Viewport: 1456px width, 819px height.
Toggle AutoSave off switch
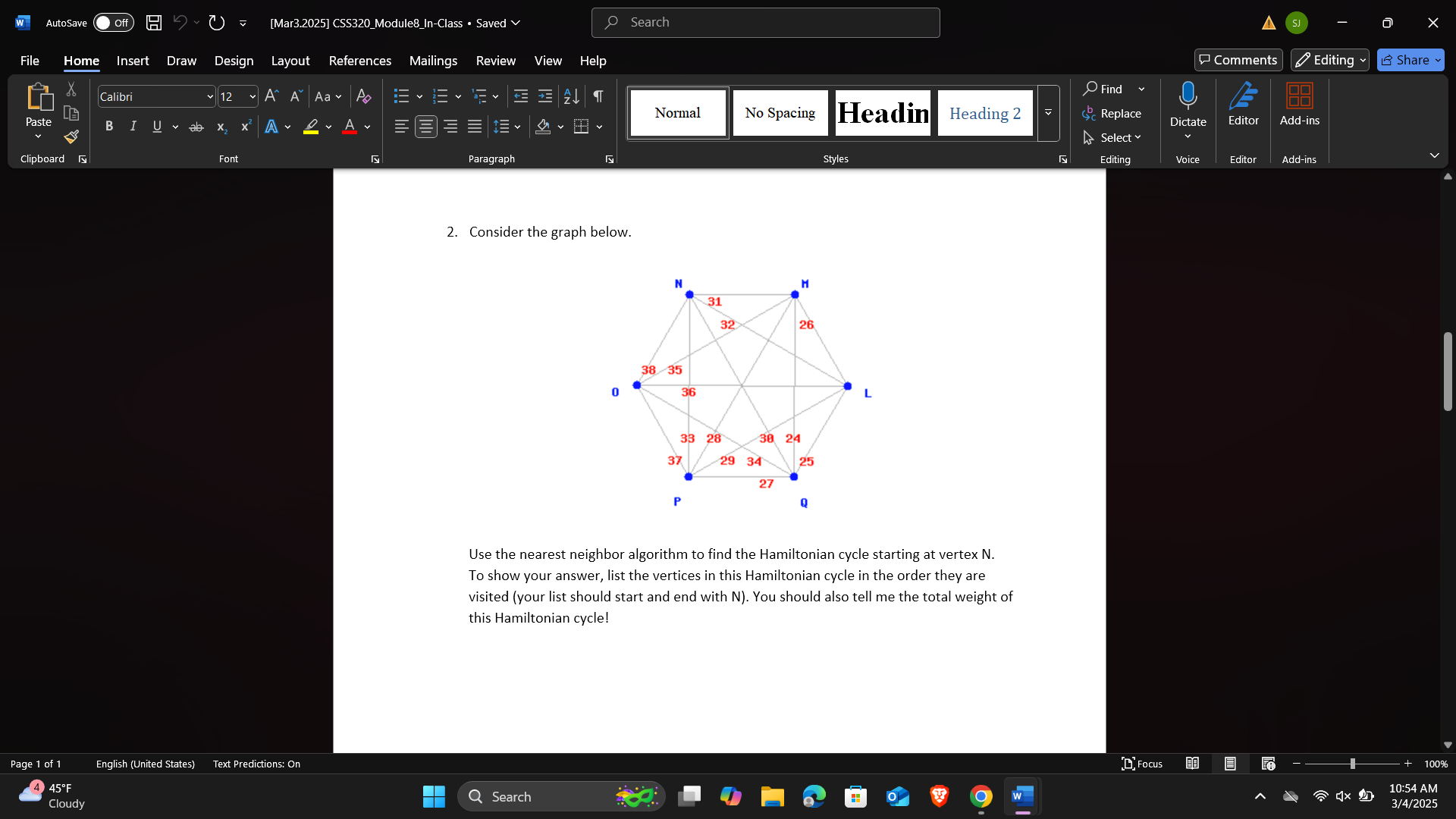coord(112,23)
